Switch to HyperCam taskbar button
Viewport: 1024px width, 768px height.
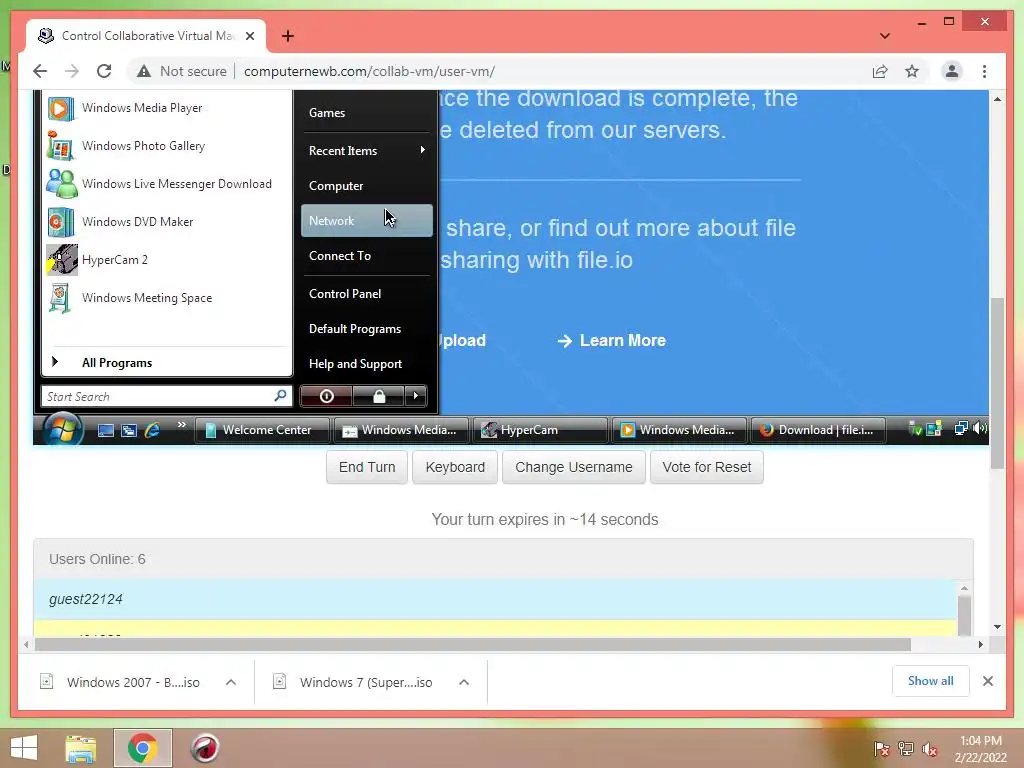pos(539,430)
